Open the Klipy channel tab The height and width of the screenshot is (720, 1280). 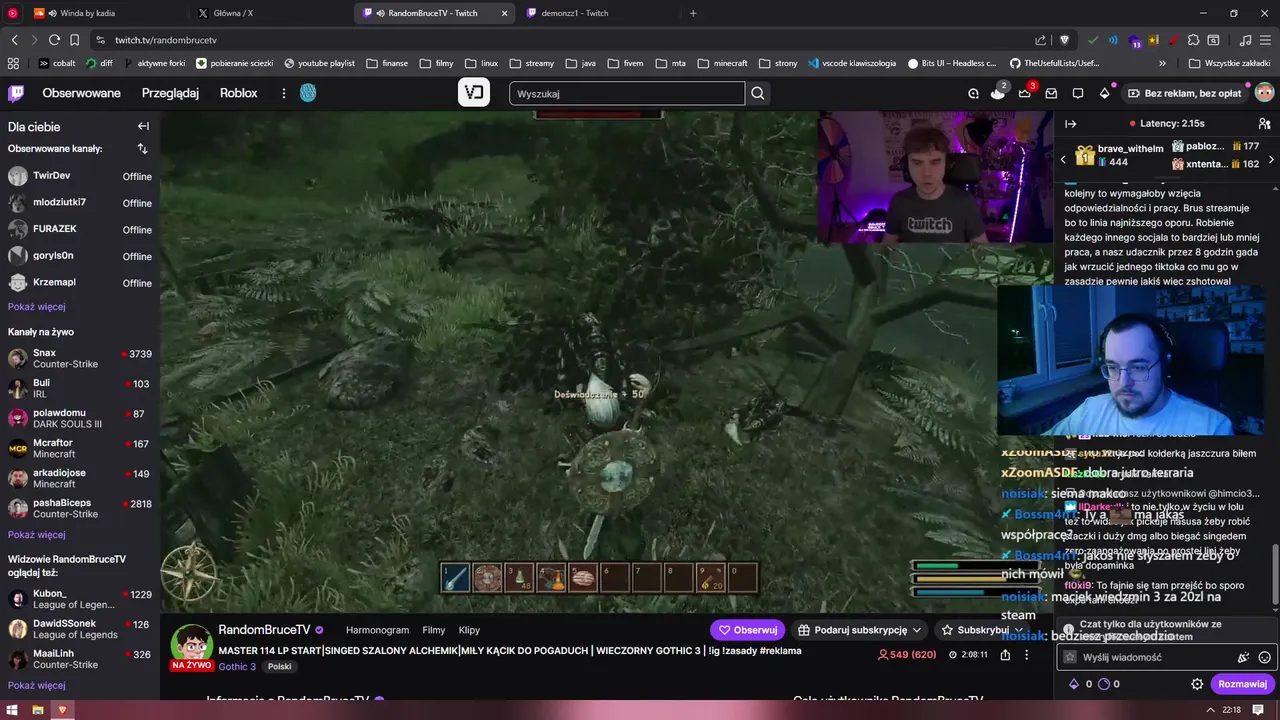pyautogui.click(x=469, y=630)
